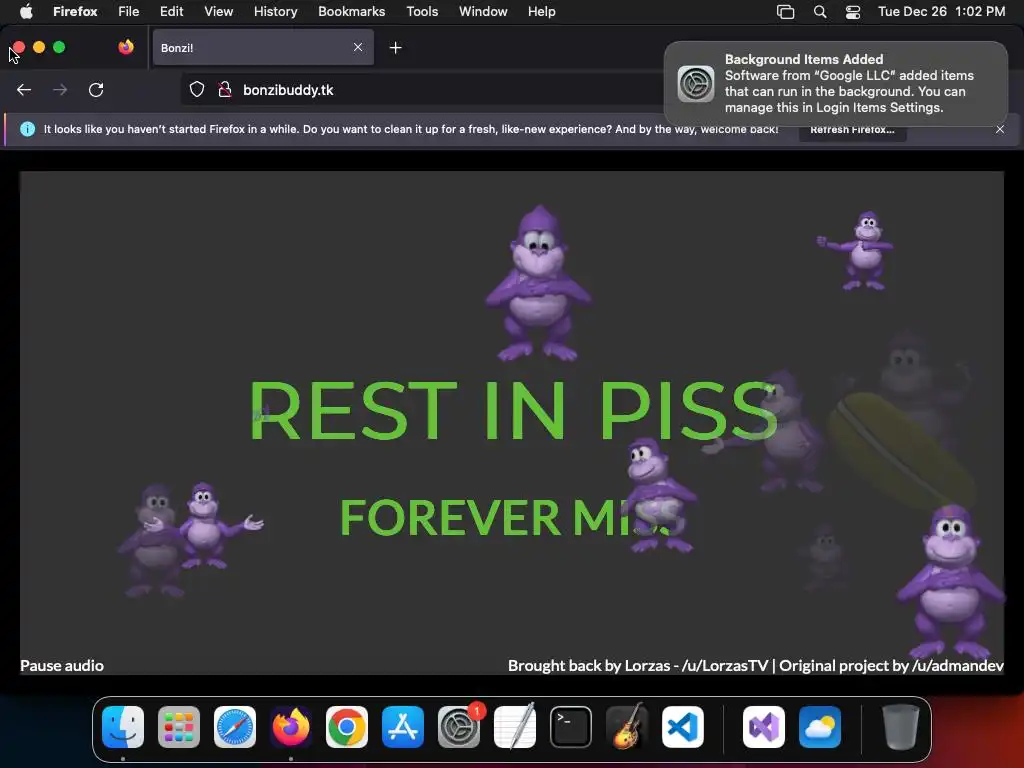This screenshot has width=1024, height=768.
Task: Click the Firefox View icon
Action: (126, 47)
